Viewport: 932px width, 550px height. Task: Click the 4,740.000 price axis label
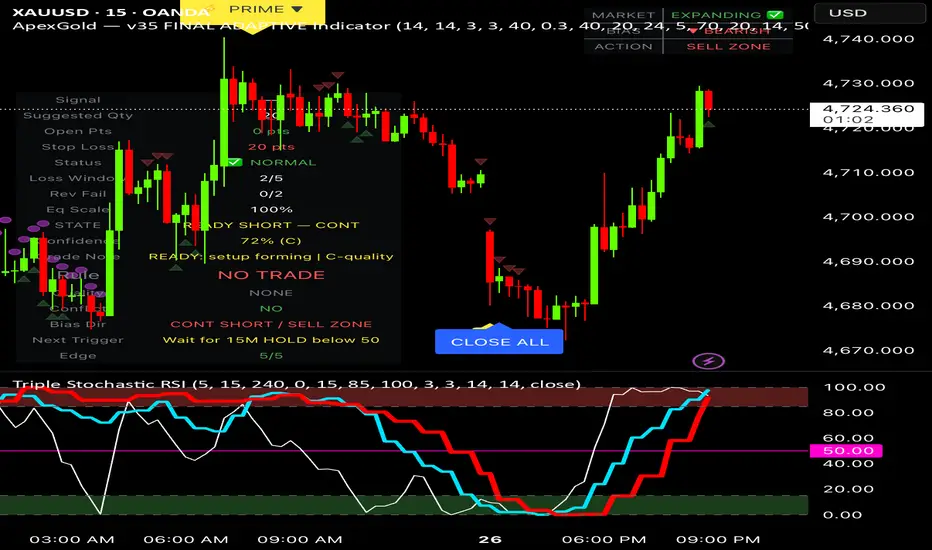pos(868,39)
